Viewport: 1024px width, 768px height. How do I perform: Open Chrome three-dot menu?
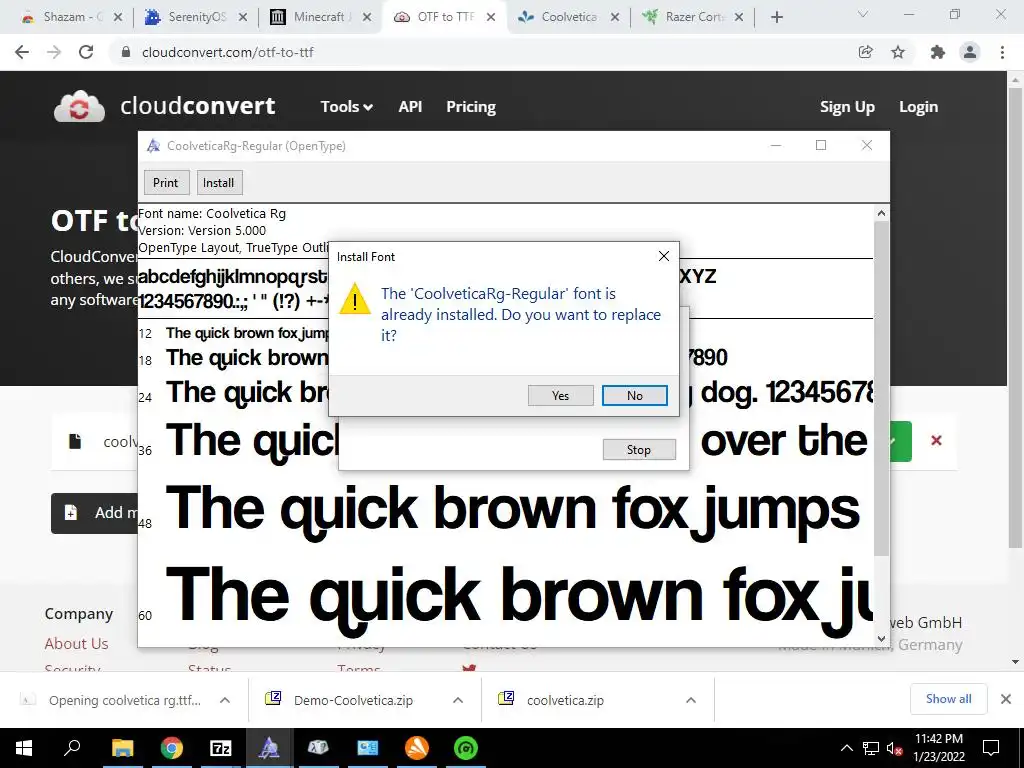tap(1002, 52)
